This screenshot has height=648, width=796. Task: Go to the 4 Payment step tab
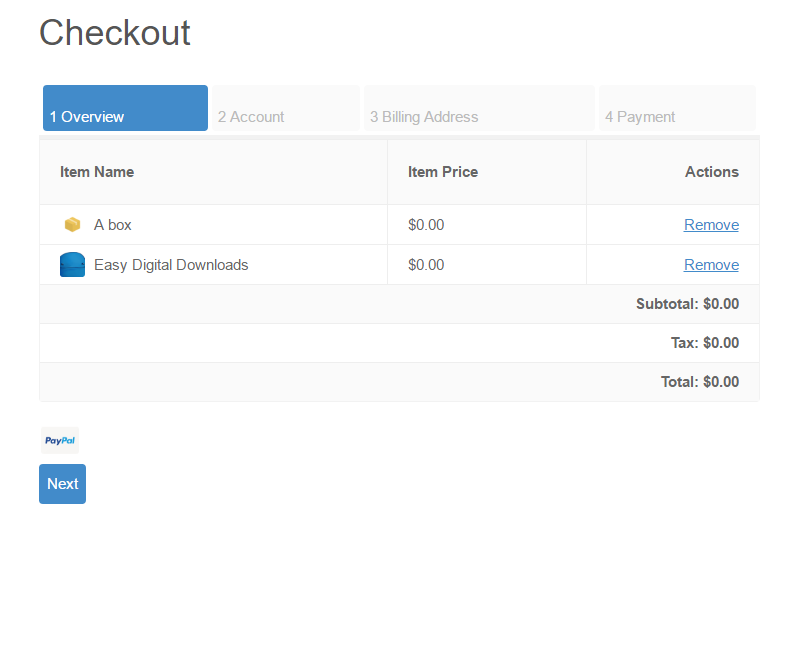click(x=677, y=108)
